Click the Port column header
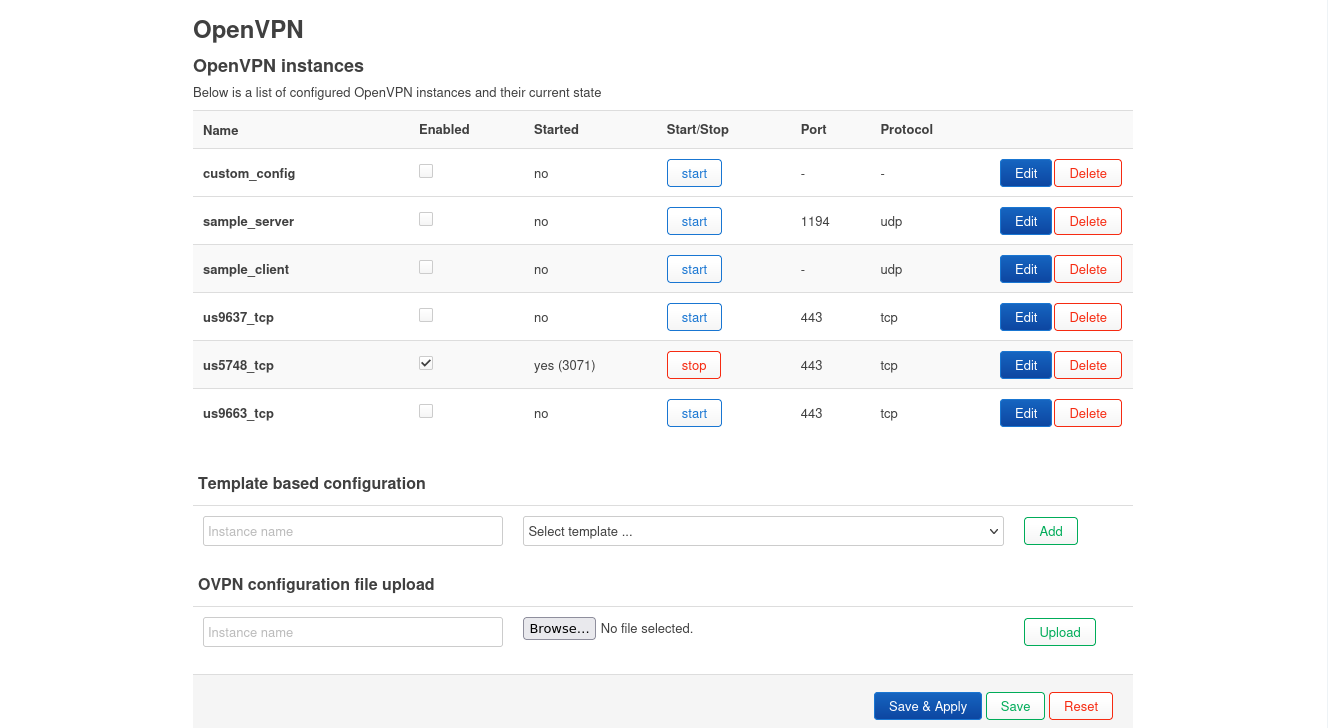The image size is (1328, 728). [x=814, y=129]
